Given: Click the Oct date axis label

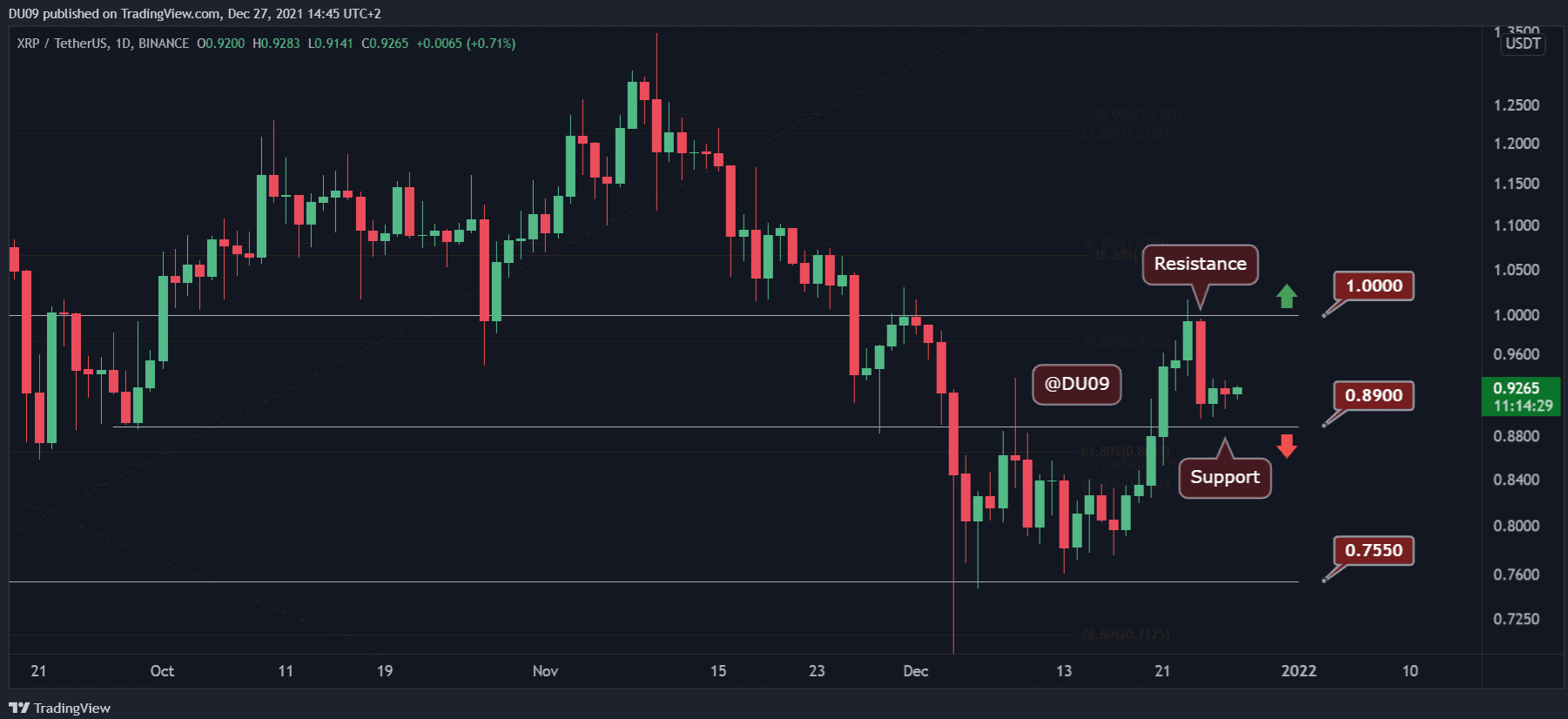Looking at the screenshot, I should pyautogui.click(x=162, y=671).
